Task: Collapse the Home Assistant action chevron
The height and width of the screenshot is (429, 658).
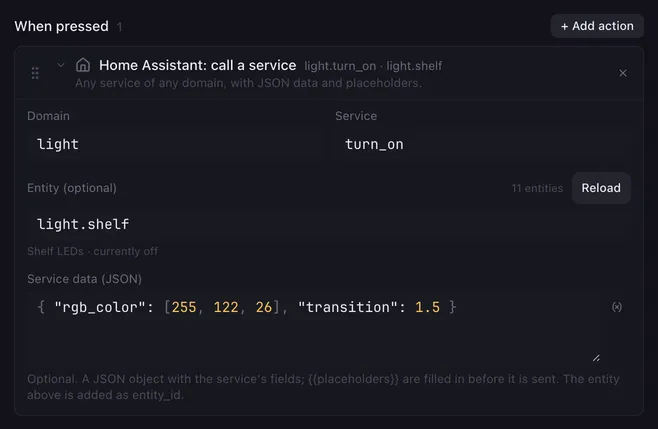Action: click(x=61, y=65)
